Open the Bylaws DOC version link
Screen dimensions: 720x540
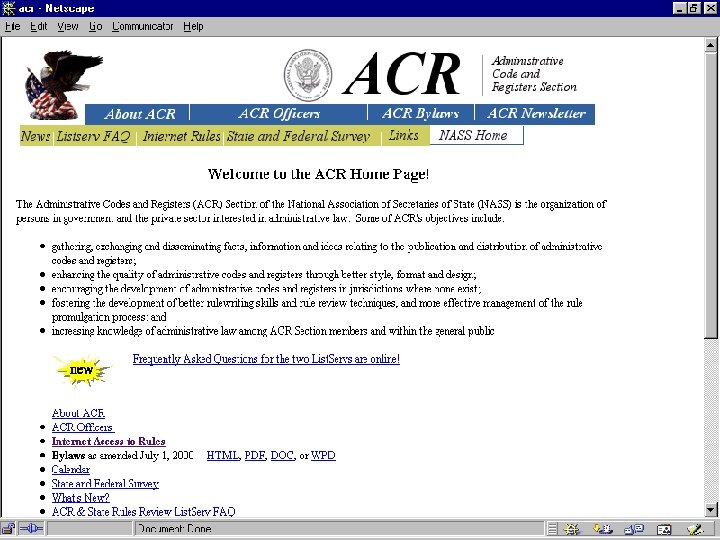[282, 456]
